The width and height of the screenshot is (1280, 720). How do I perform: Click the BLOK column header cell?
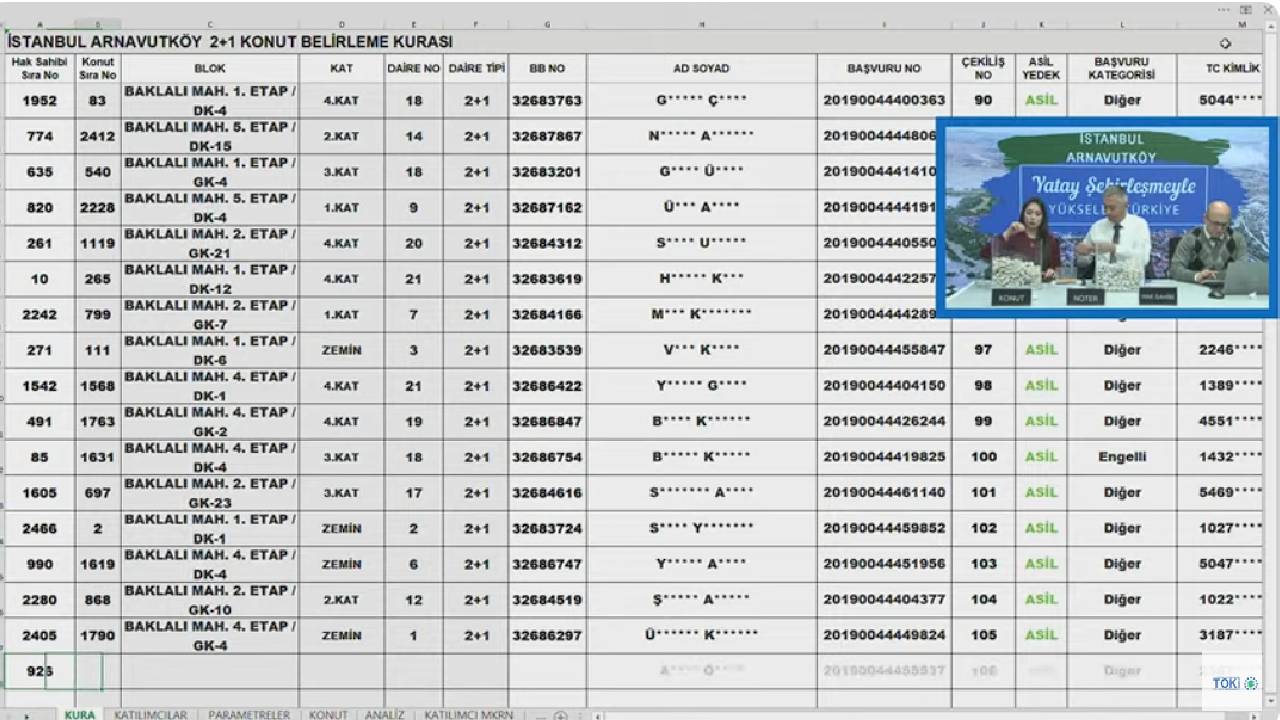tap(210, 68)
